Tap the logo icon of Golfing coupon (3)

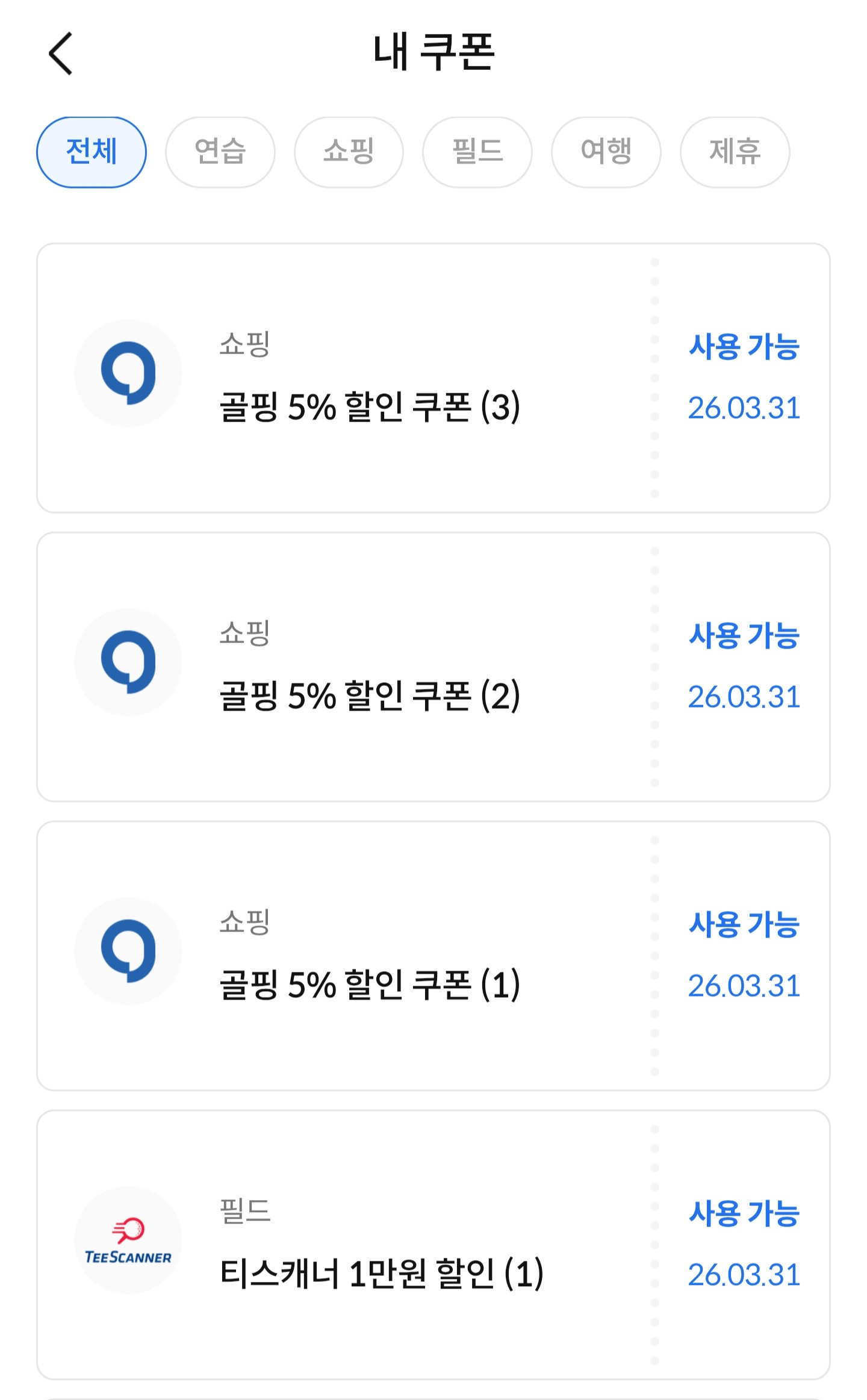click(x=128, y=373)
